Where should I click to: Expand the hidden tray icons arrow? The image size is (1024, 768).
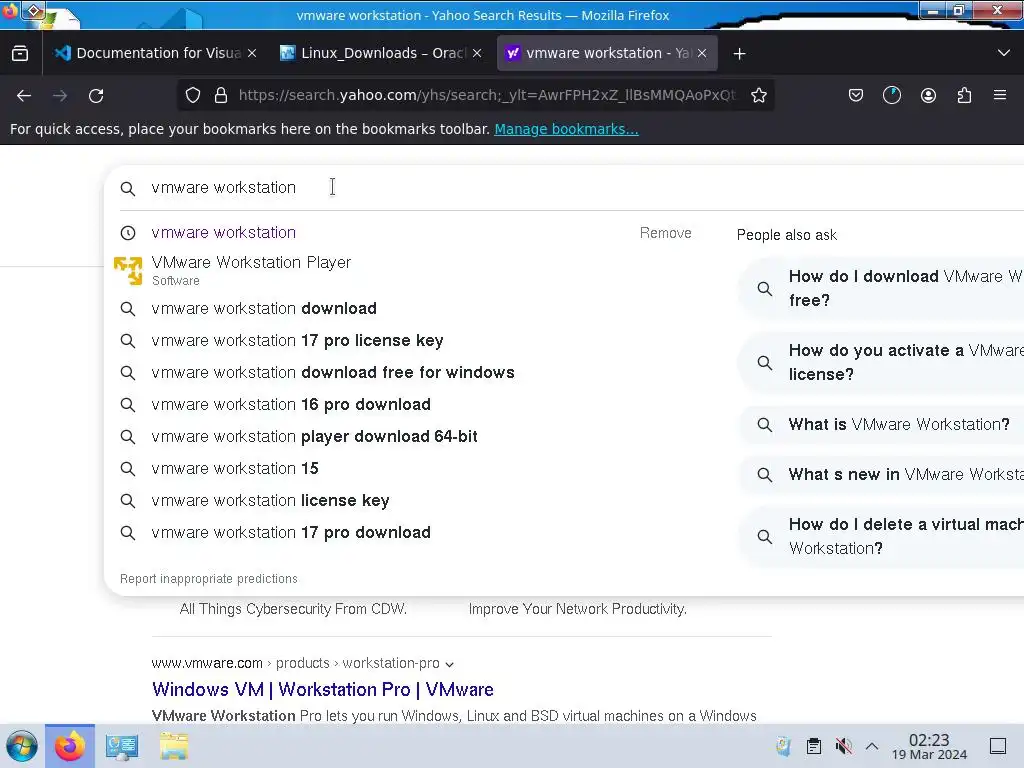[872, 746]
